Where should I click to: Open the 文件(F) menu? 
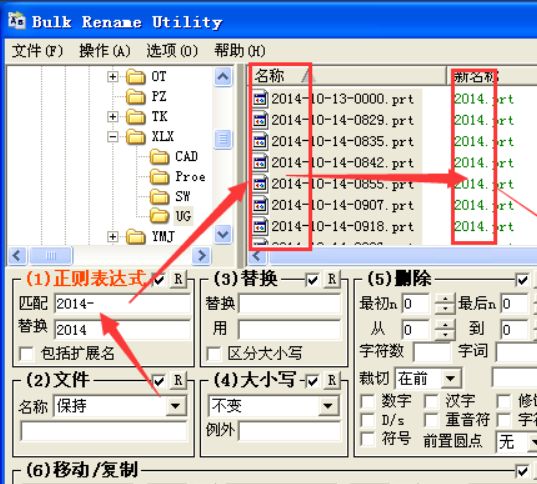click(38, 51)
